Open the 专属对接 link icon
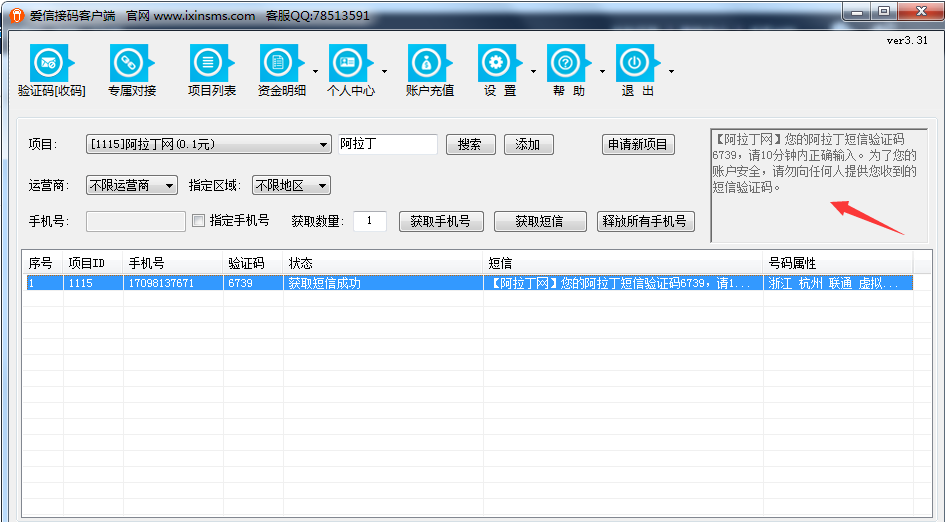Screen dimensions: 945x522 (131, 63)
